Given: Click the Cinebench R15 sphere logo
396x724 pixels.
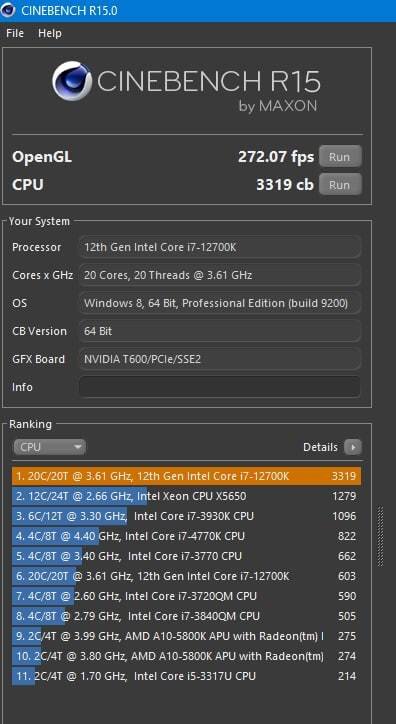Looking at the screenshot, I should point(72,81).
